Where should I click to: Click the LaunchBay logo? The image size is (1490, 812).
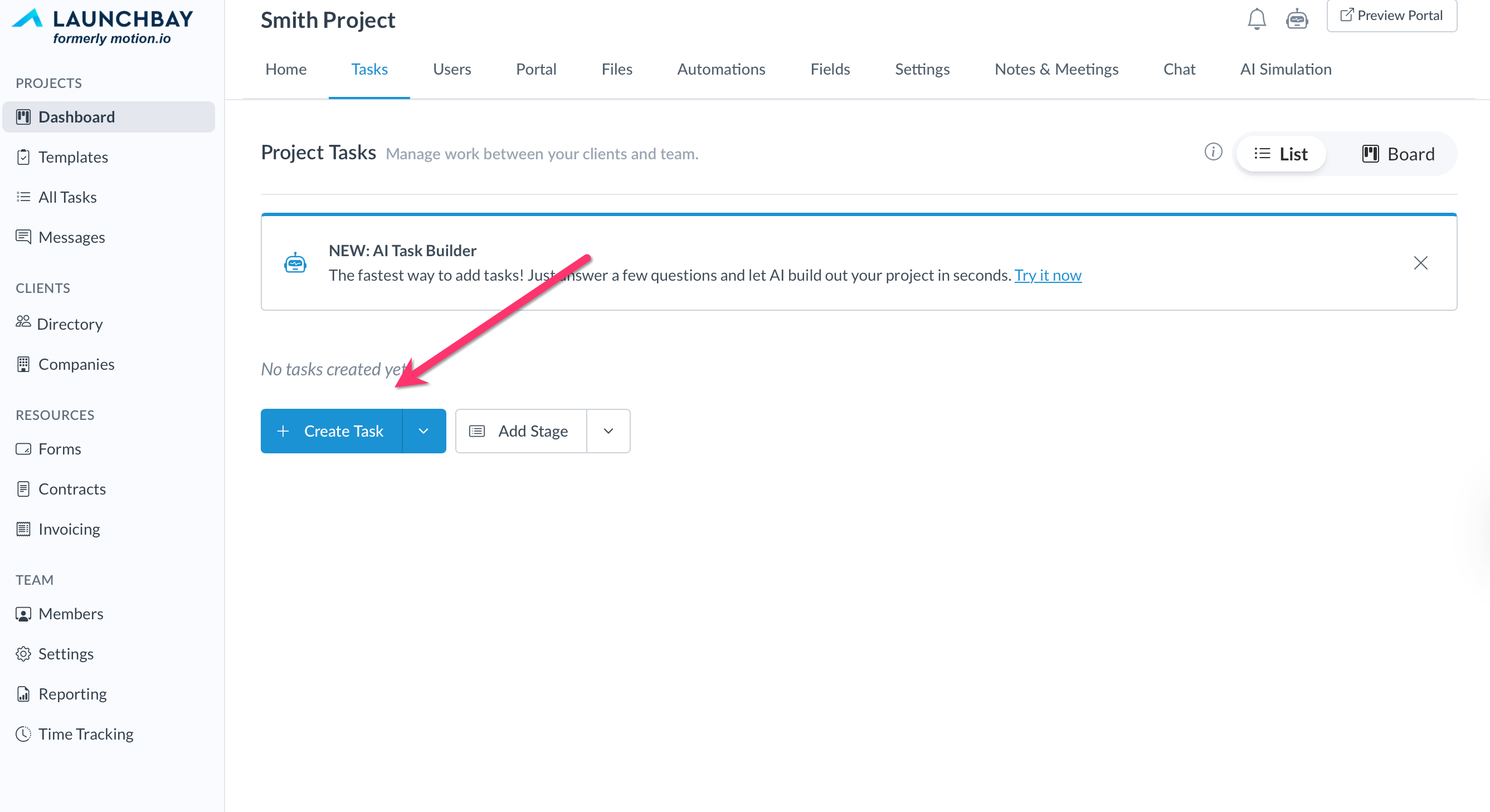[x=103, y=26]
